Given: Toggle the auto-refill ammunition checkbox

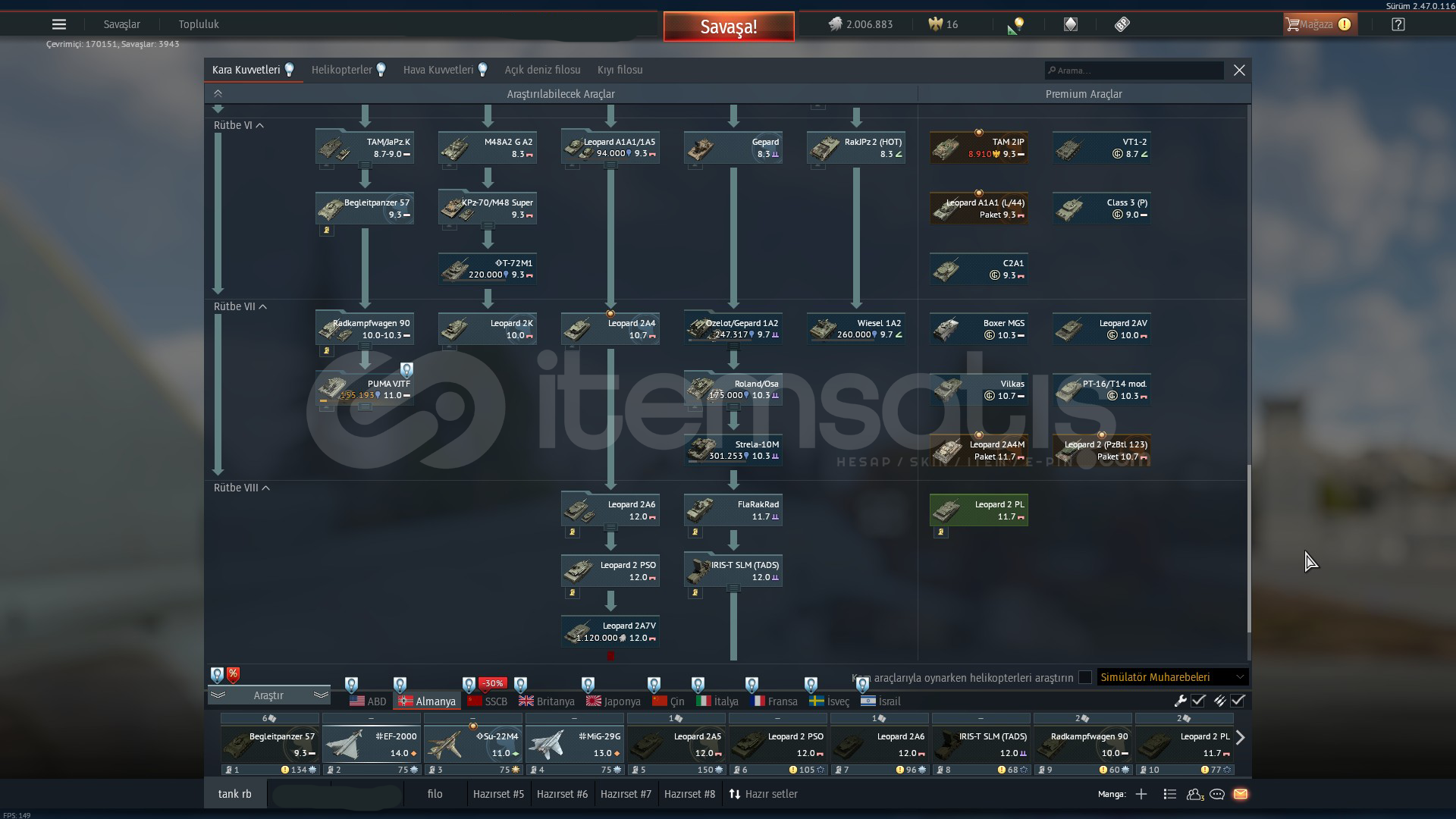Looking at the screenshot, I should (x=1238, y=701).
